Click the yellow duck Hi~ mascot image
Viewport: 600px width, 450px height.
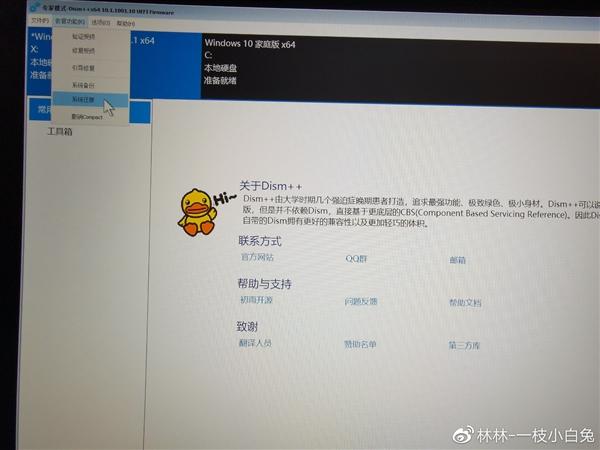(205, 211)
